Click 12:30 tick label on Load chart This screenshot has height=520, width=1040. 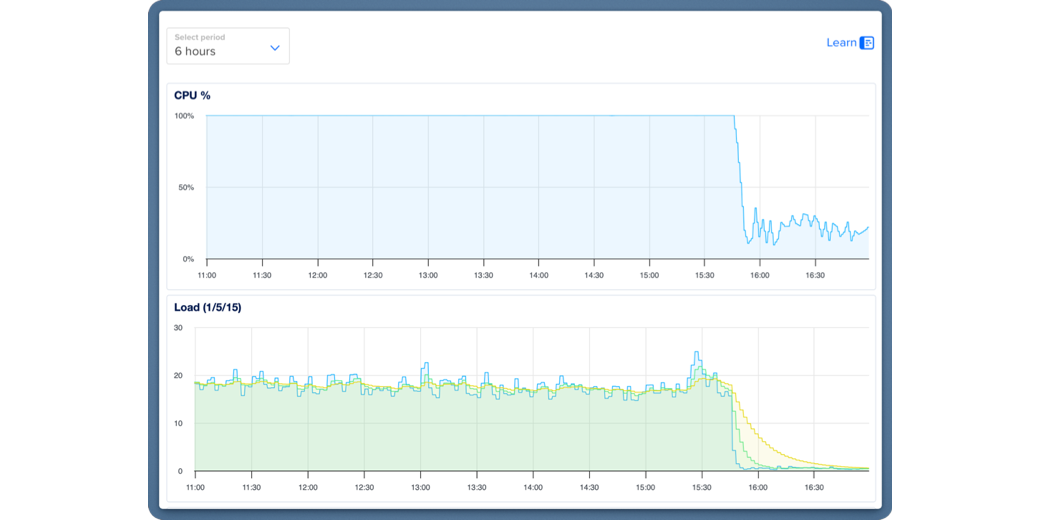(363, 487)
